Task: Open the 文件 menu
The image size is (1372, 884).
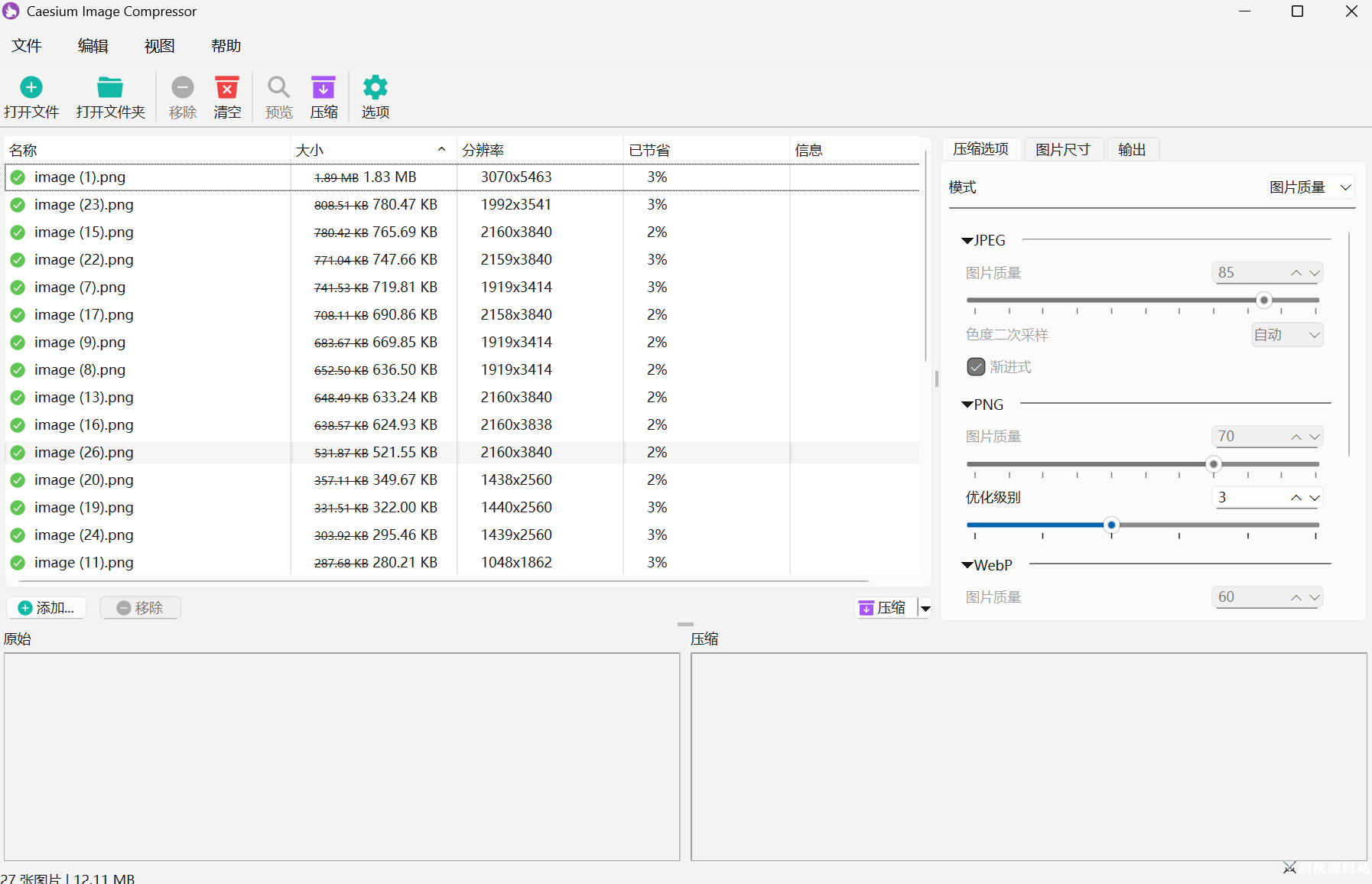Action: pyautogui.click(x=27, y=46)
